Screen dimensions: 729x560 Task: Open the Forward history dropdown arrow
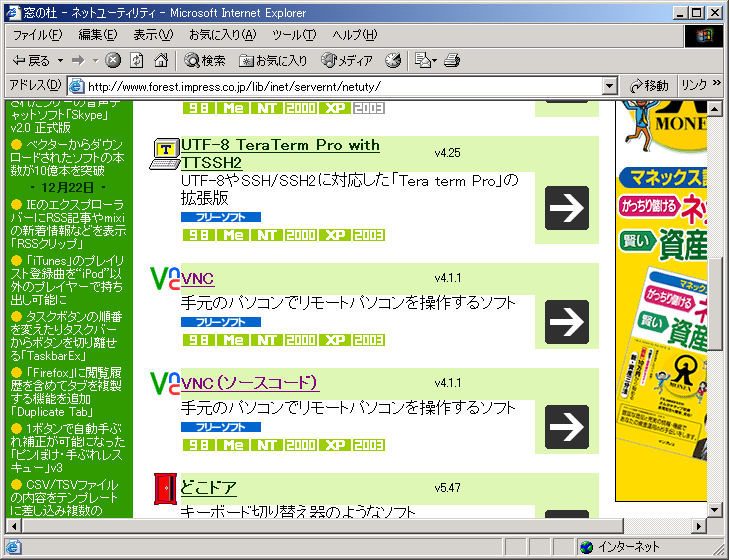95,60
